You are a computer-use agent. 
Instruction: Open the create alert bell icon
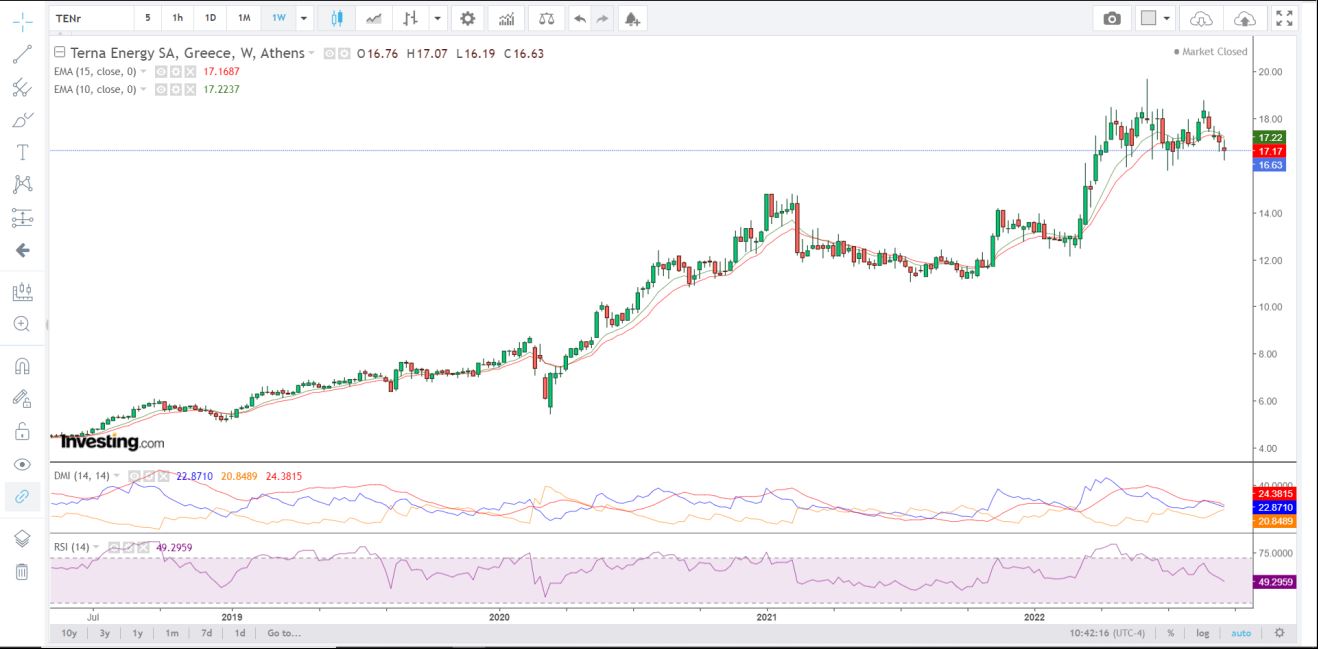click(630, 18)
